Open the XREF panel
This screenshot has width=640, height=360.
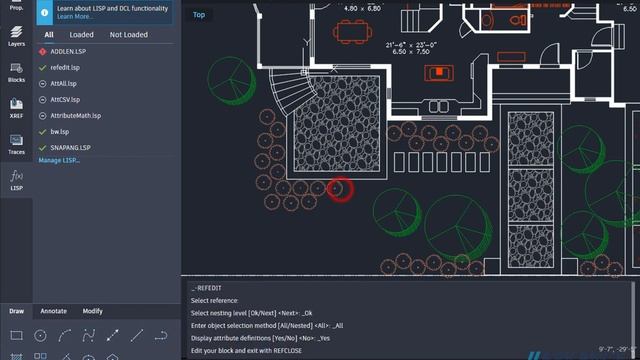(16, 108)
